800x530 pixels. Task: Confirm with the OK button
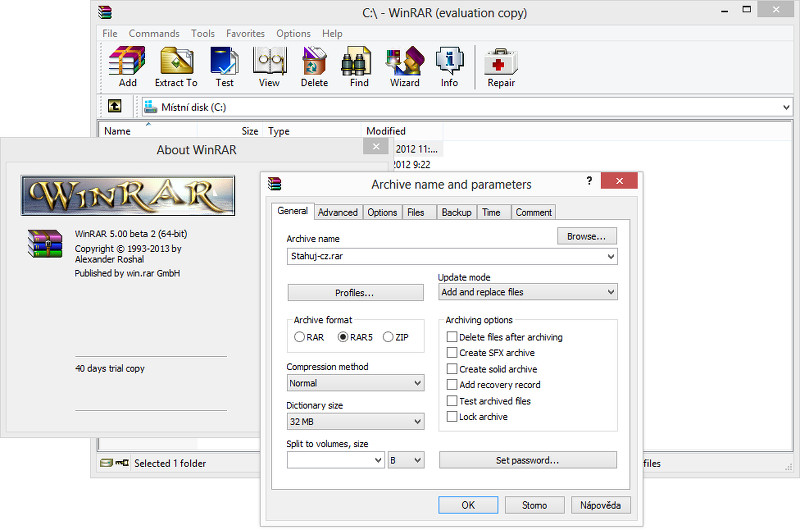[x=468, y=505]
